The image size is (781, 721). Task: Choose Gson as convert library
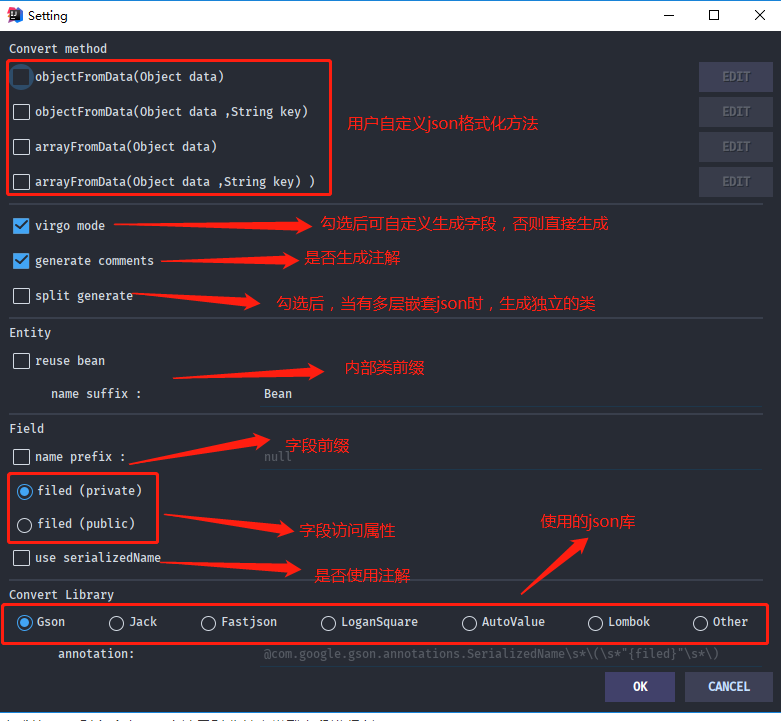point(24,623)
